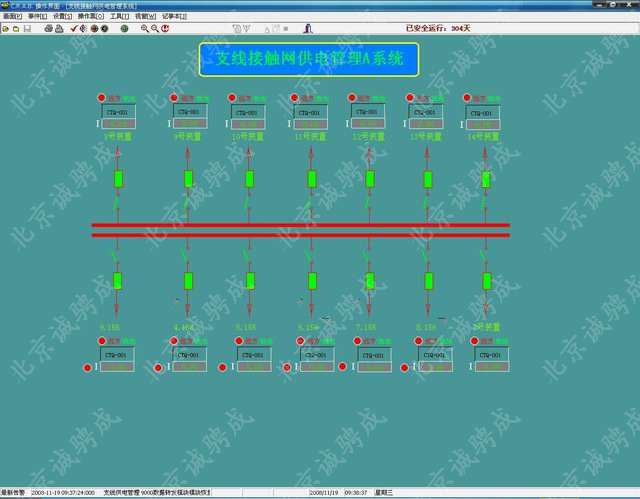Image resolution: width=640 pixels, height=499 pixels.
Task: Click the round icon right of red checkmark
Action: click(x=83, y=29)
